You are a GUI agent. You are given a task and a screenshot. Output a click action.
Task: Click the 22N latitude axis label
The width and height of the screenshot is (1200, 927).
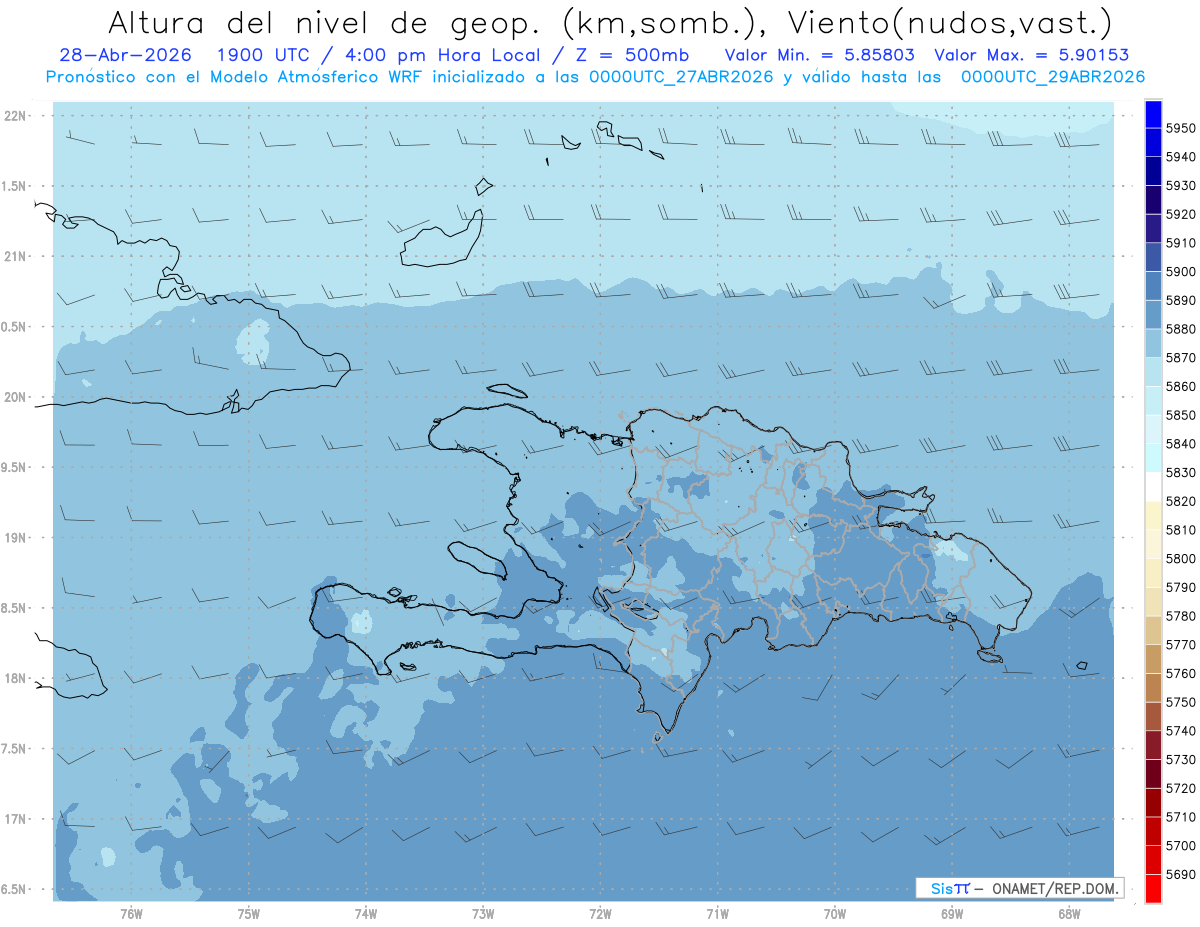[x=15, y=116]
